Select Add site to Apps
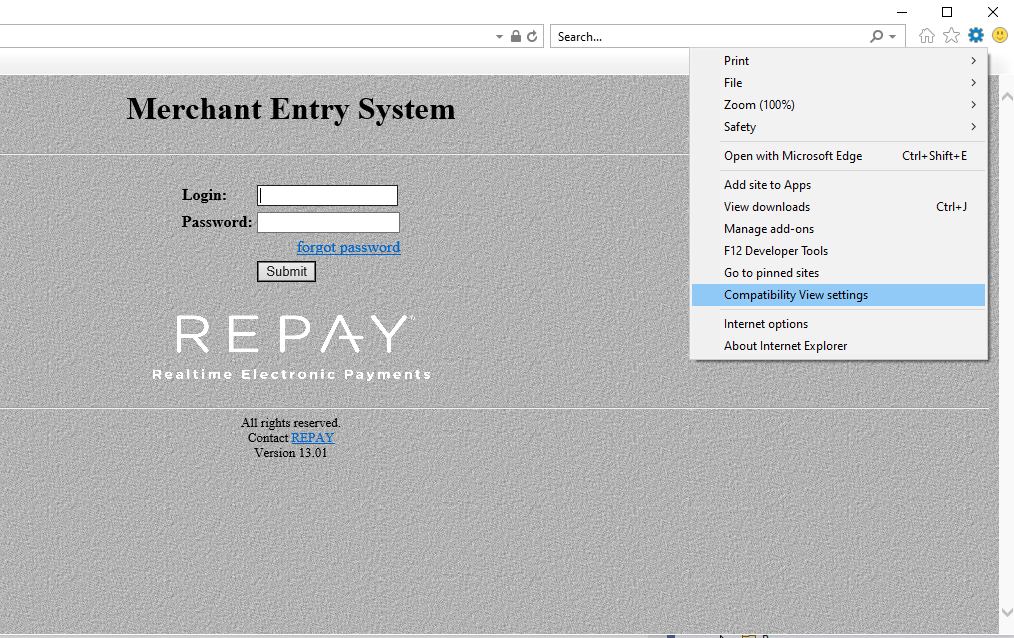The image size is (1014, 638). [x=838, y=185]
